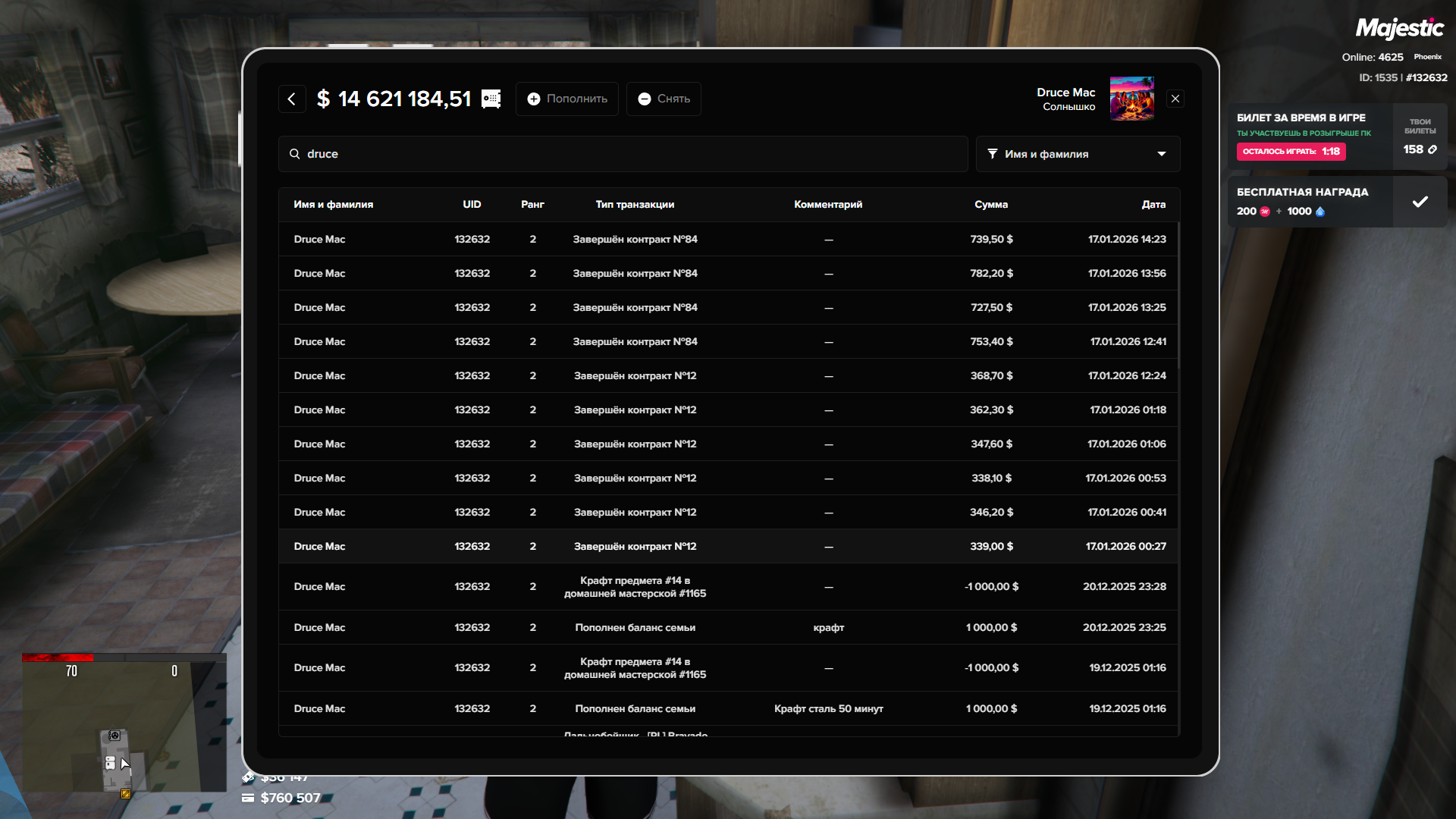The width and height of the screenshot is (1456, 819).
Task: Click the funnel filter icon
Action: pos(993,154)
